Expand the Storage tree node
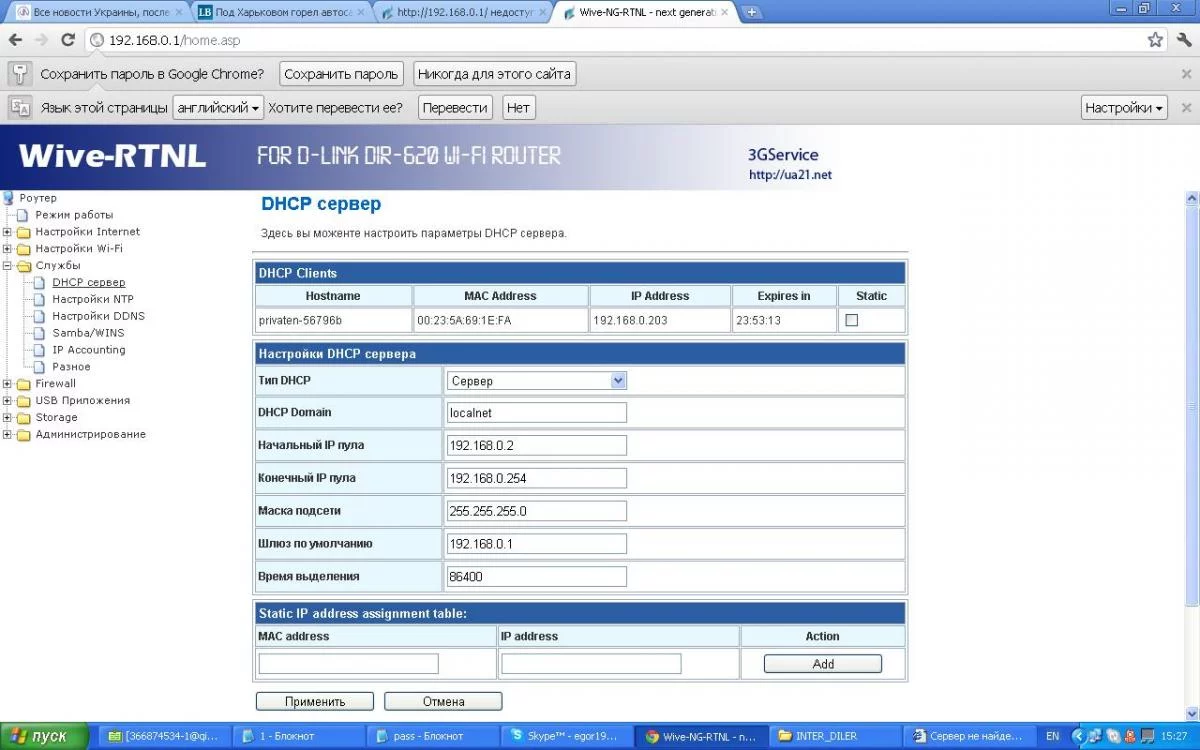 tap(7, 418)
